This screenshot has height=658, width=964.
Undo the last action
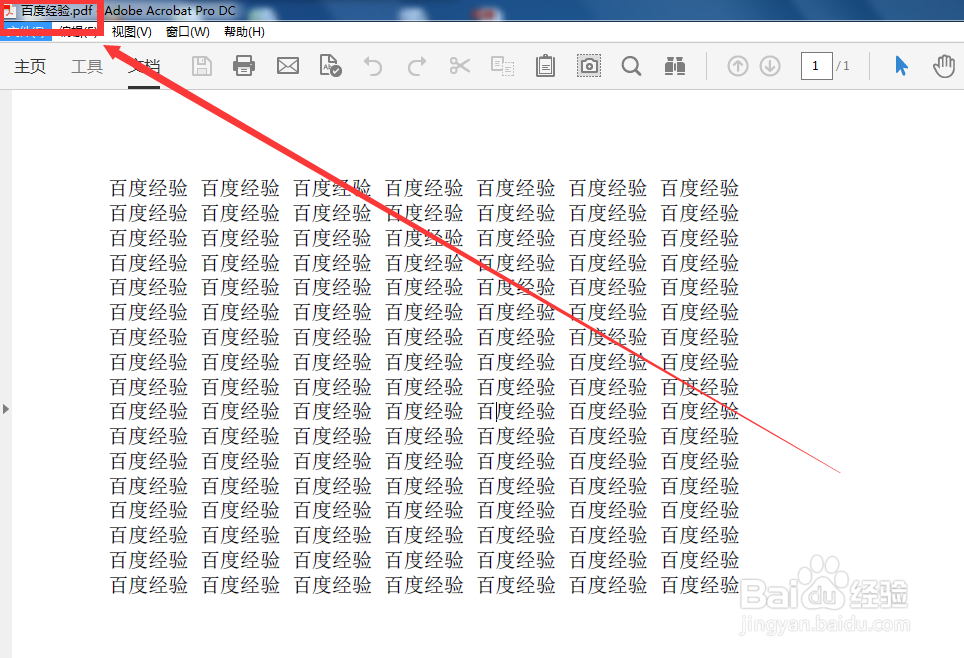(373, 66)
